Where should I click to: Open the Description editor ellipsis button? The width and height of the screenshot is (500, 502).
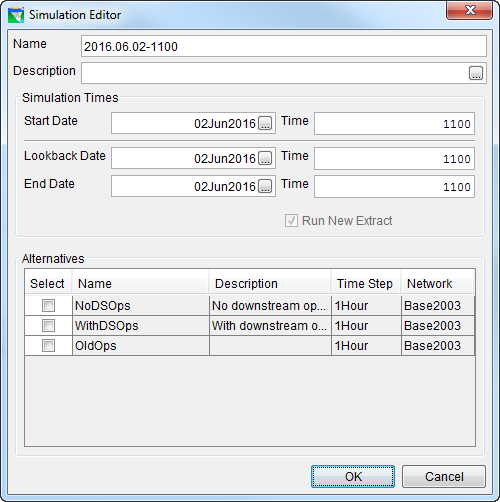(x=476, y=73)
